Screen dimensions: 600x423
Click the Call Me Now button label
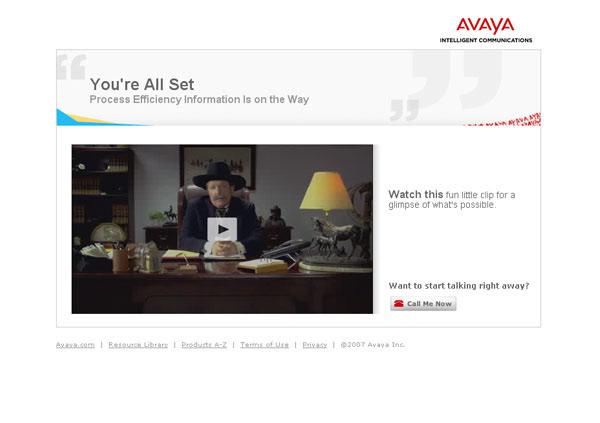coord(429,304)
